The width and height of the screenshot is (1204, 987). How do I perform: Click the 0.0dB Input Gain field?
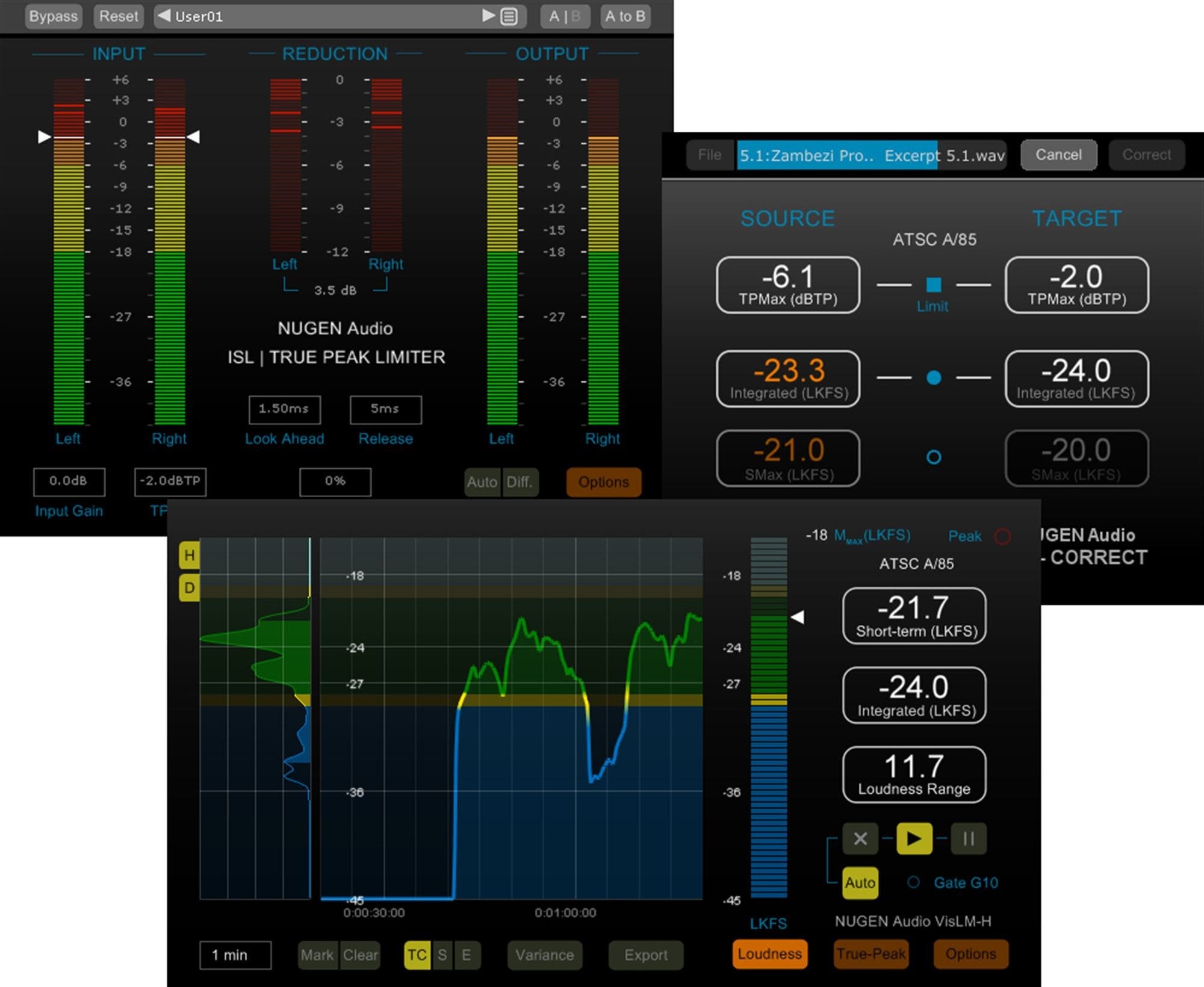click(69, 481)
